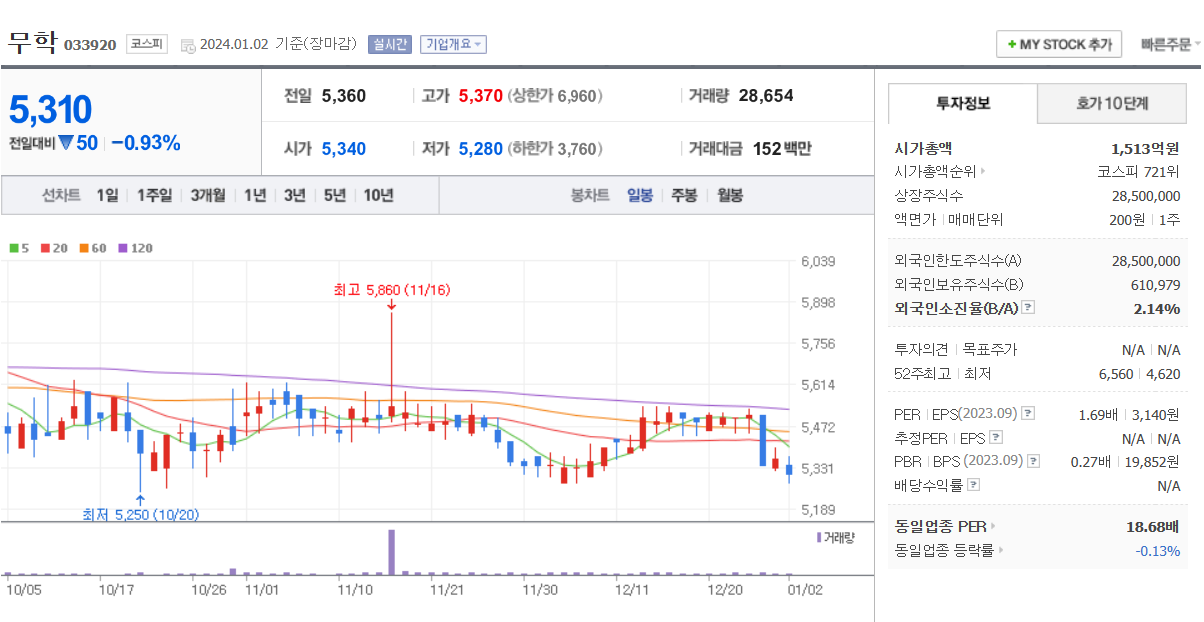This screenshot has width=1204, height=622.
Task: Click the 상한가 6,960 upper limit text
Action: pos(555,96)
